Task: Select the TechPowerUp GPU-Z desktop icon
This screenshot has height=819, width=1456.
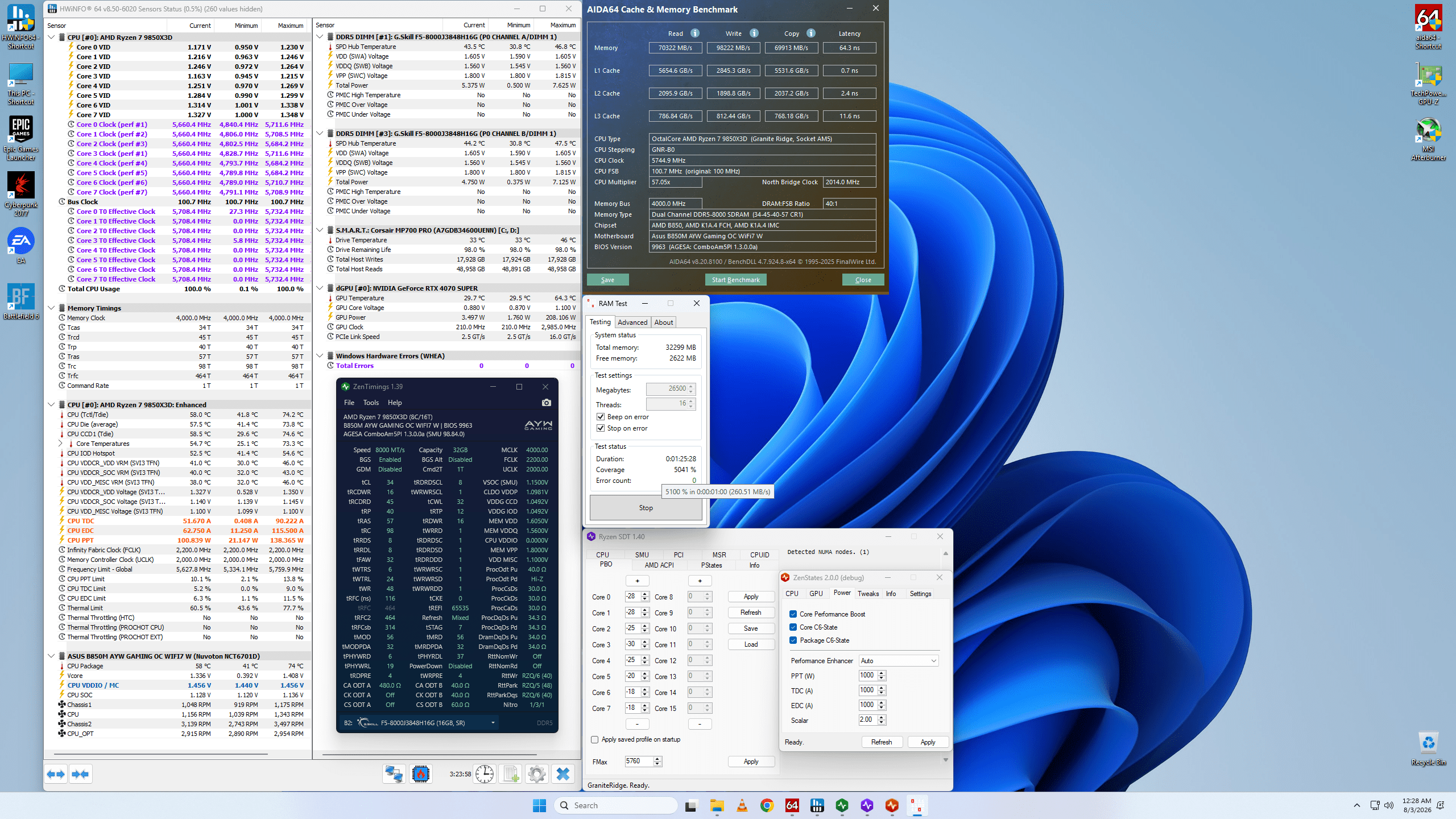Action: point(1428,84)
